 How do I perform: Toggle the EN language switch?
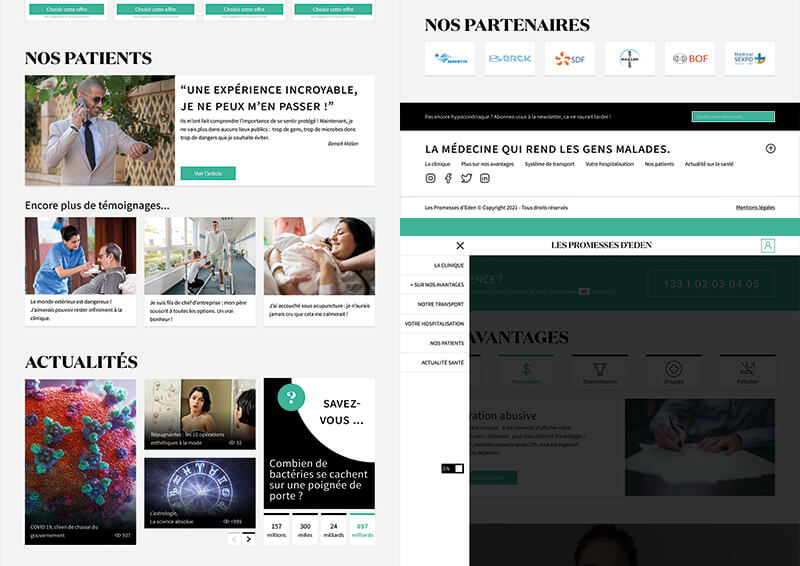[453, 468]
